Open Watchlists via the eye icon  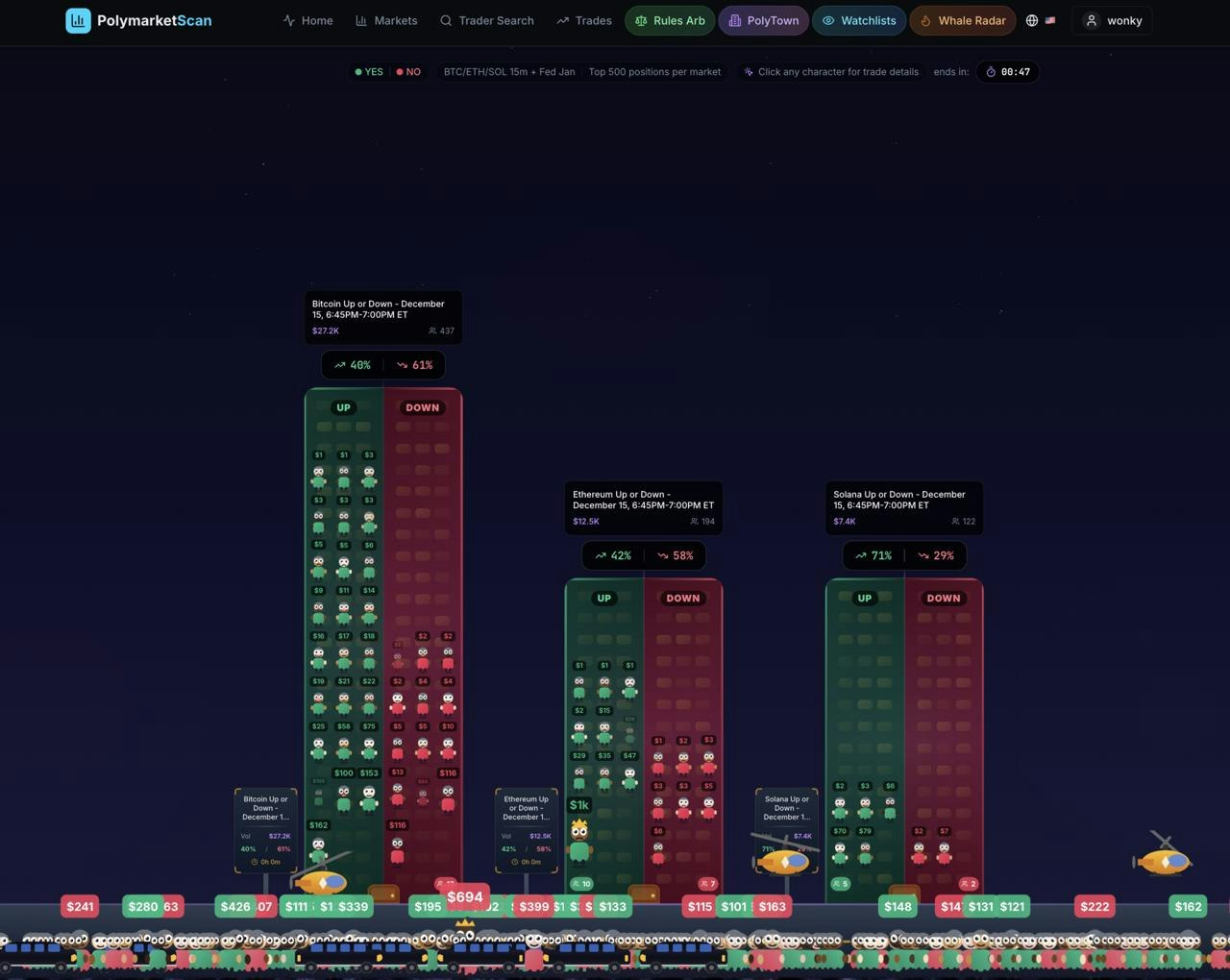click(x=827, y=20)
